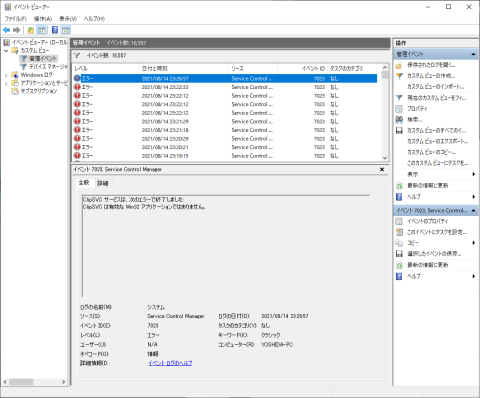Click このイベントにタスクを設定 action

point(437,232)
